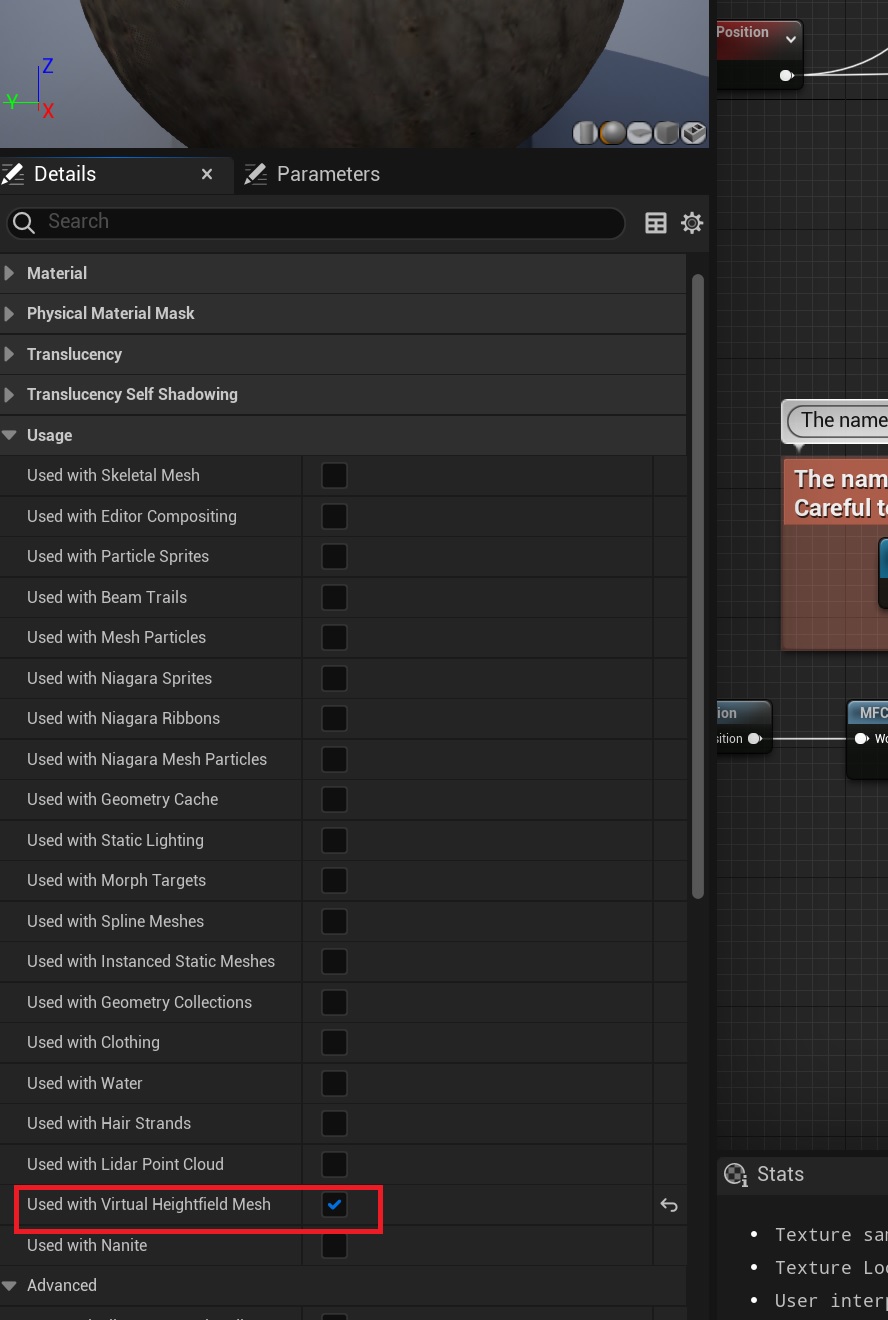Reset Virtual Heightfield Mesh to default
888x1320 pixels.
pyautogui.click(x=669, y=1205)
